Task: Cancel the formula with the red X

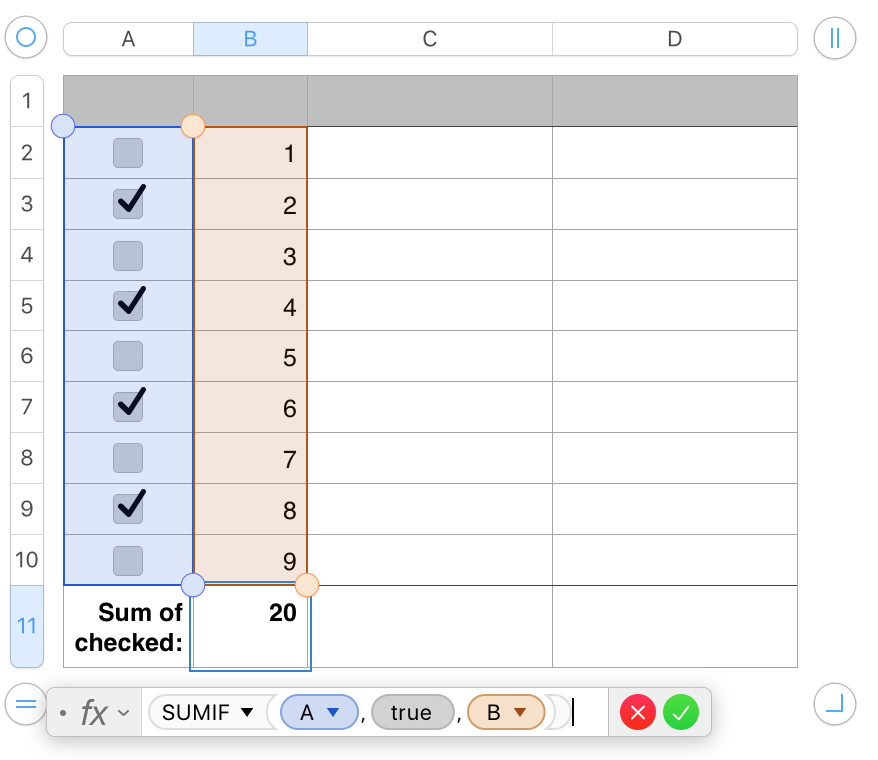Action: (638, 713)
